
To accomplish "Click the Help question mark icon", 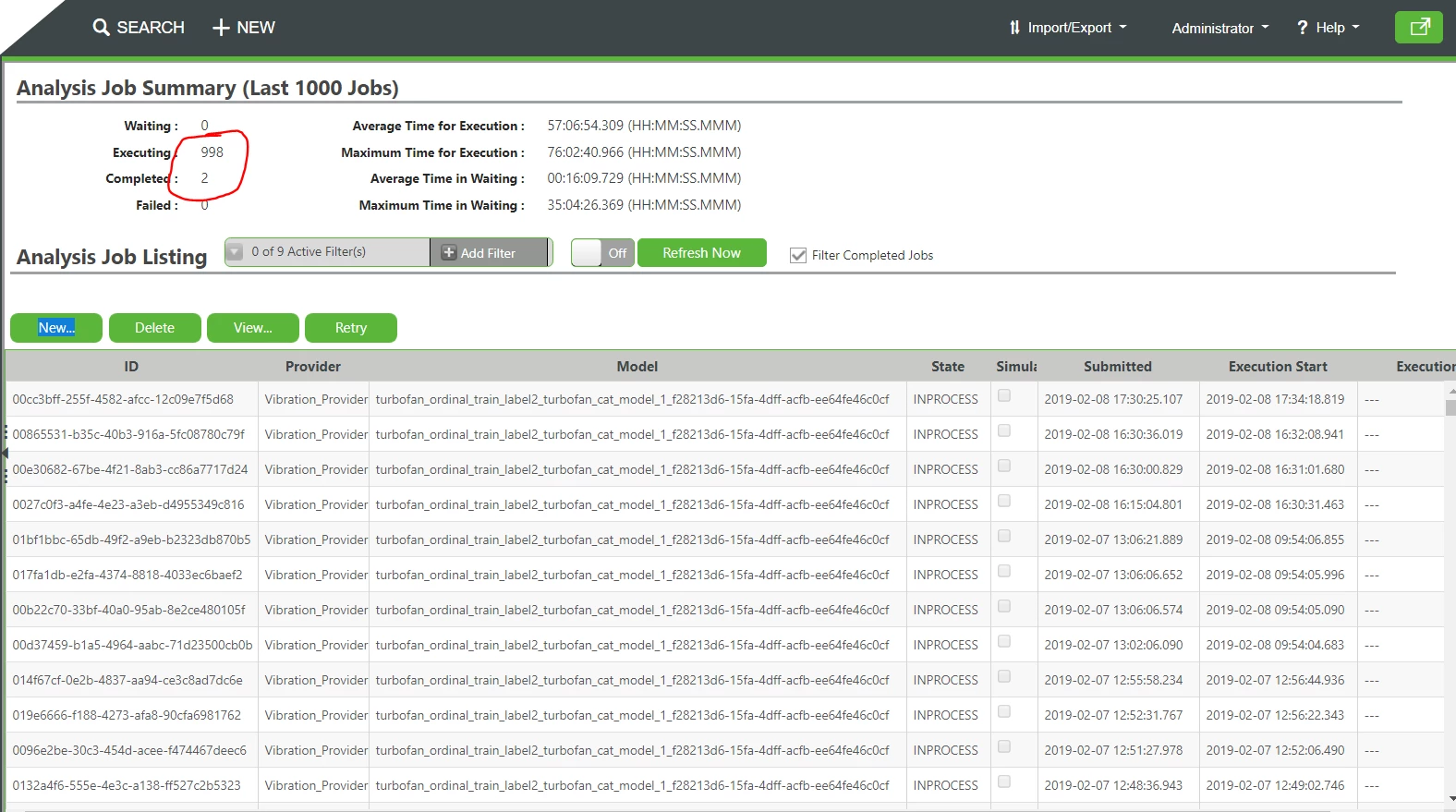I will tap(1303, 28).
